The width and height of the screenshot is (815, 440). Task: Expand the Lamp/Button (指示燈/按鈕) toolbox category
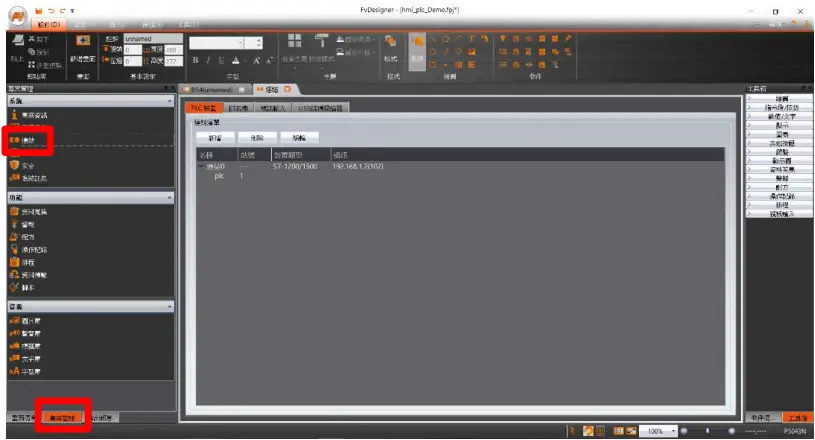[780, 108]
